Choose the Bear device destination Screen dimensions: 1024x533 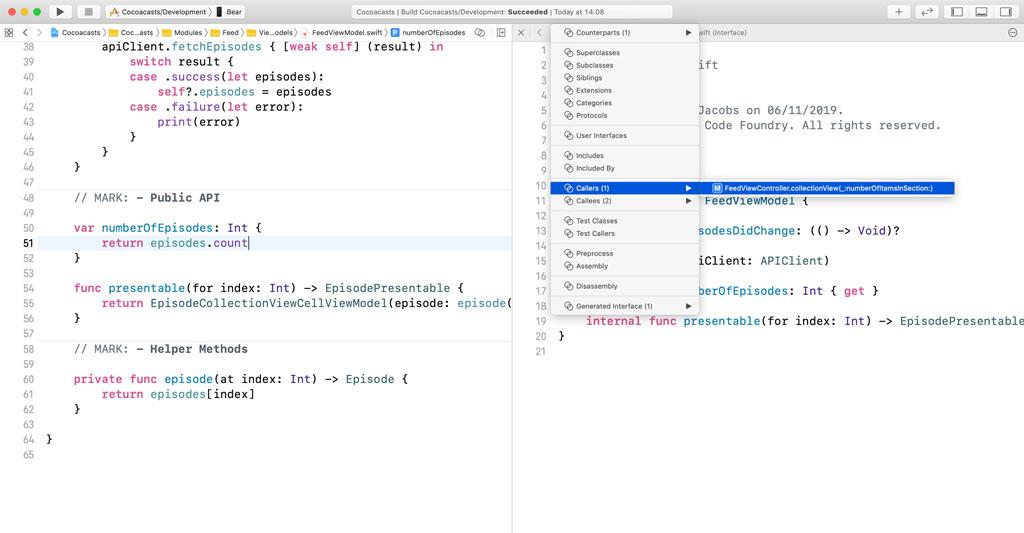pyautogui.click(x=229, y=12)
